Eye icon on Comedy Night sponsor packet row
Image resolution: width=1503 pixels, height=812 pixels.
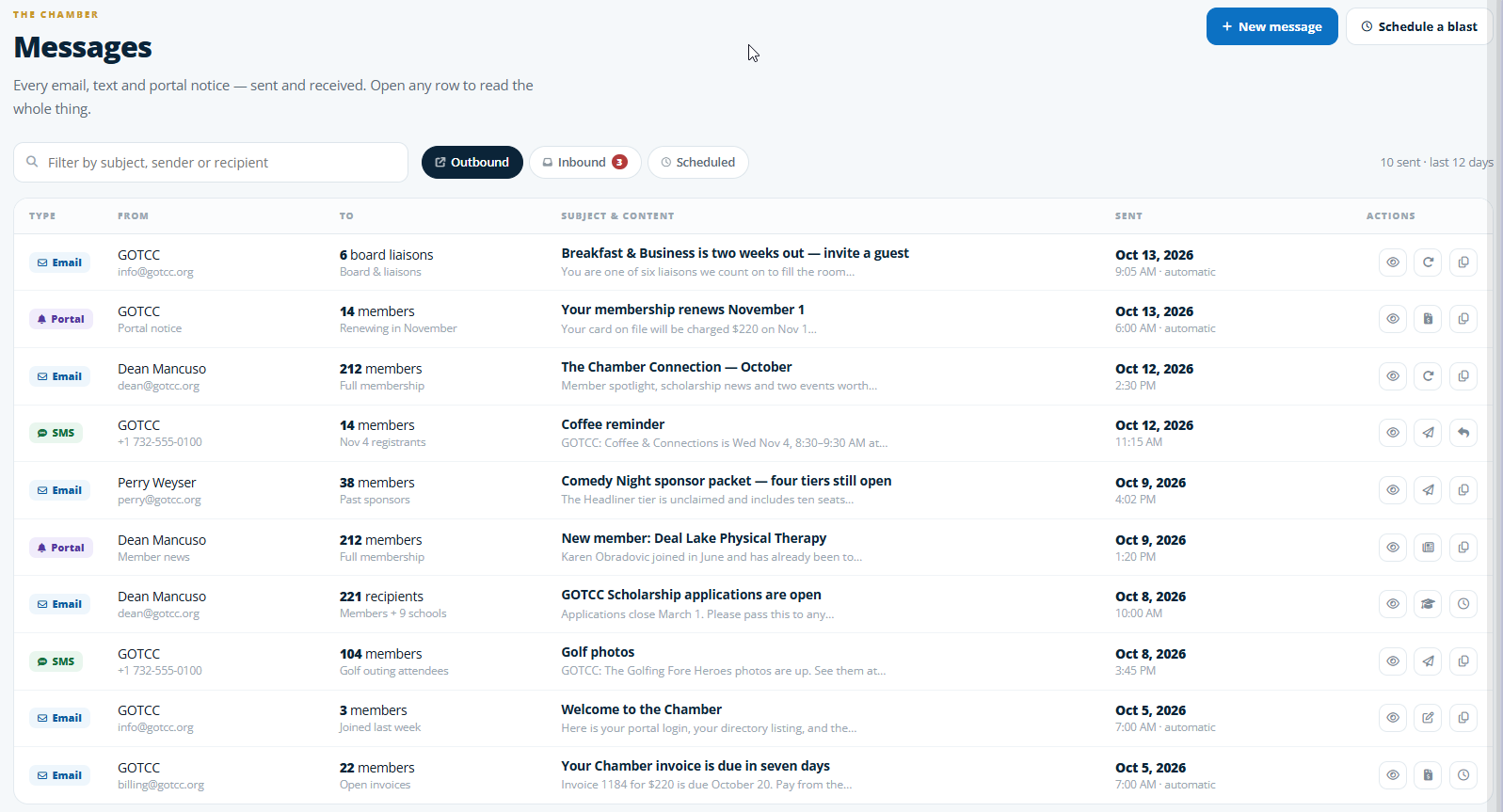coord(1393,490)
